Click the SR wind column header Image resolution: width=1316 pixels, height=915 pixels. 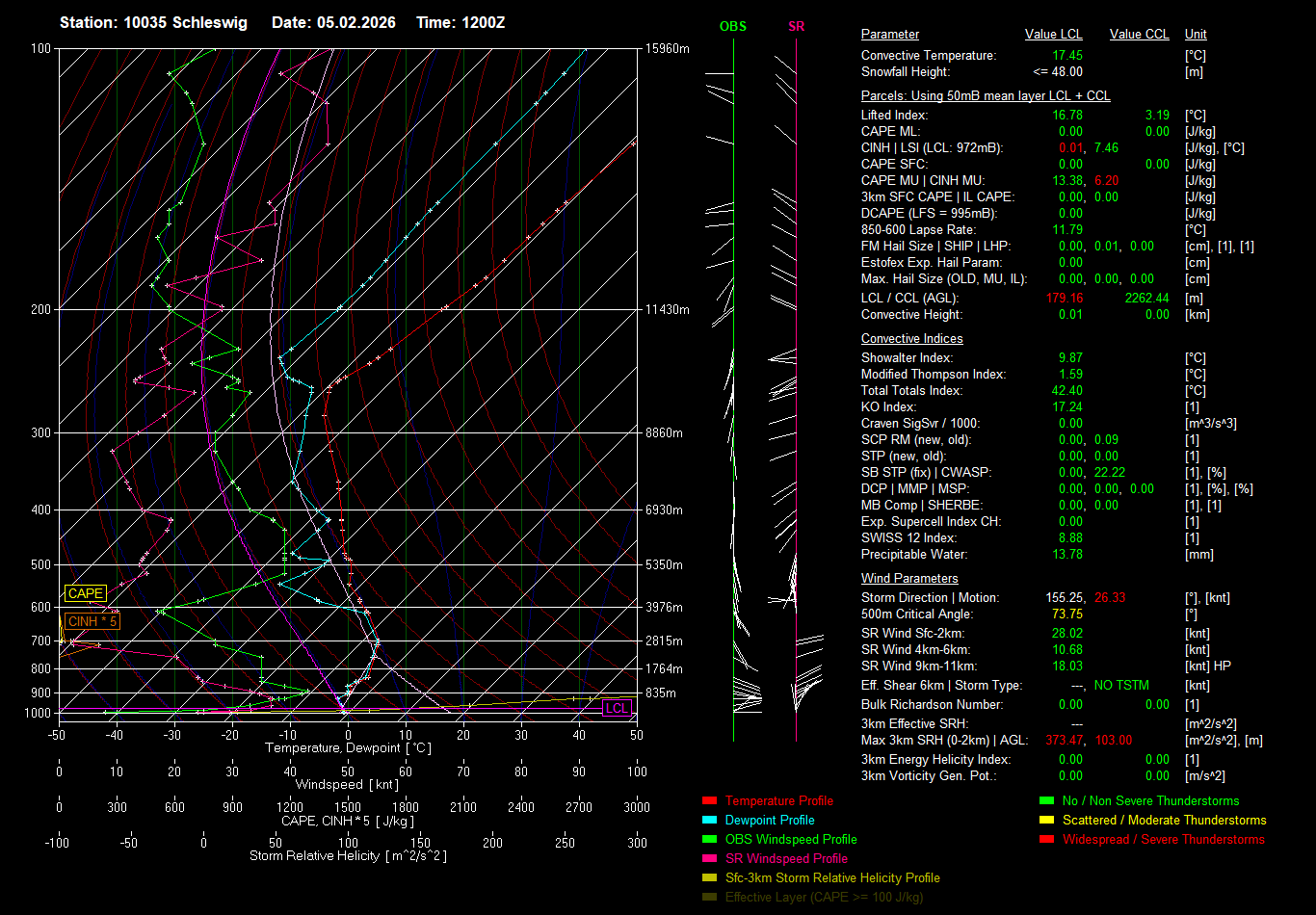pos(796,26)
